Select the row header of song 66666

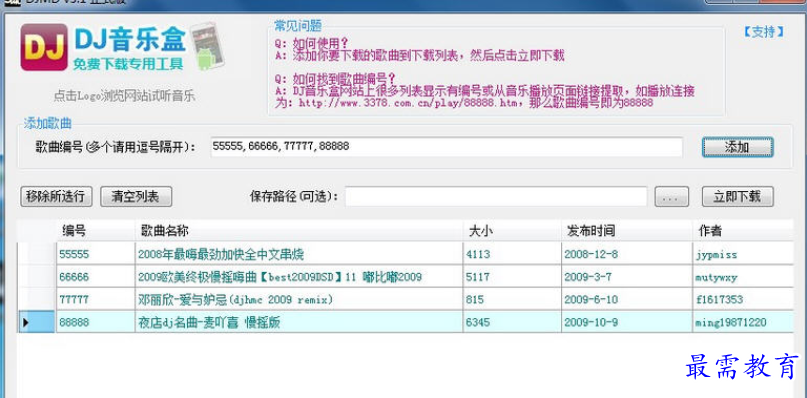coord(37,276)
